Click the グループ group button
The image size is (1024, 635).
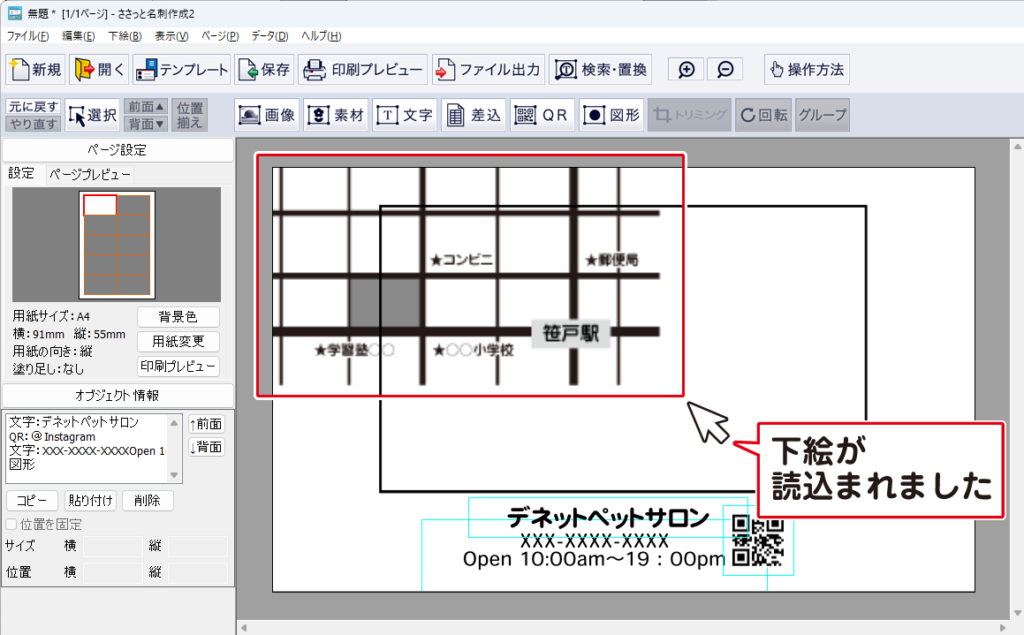[822, 115]
